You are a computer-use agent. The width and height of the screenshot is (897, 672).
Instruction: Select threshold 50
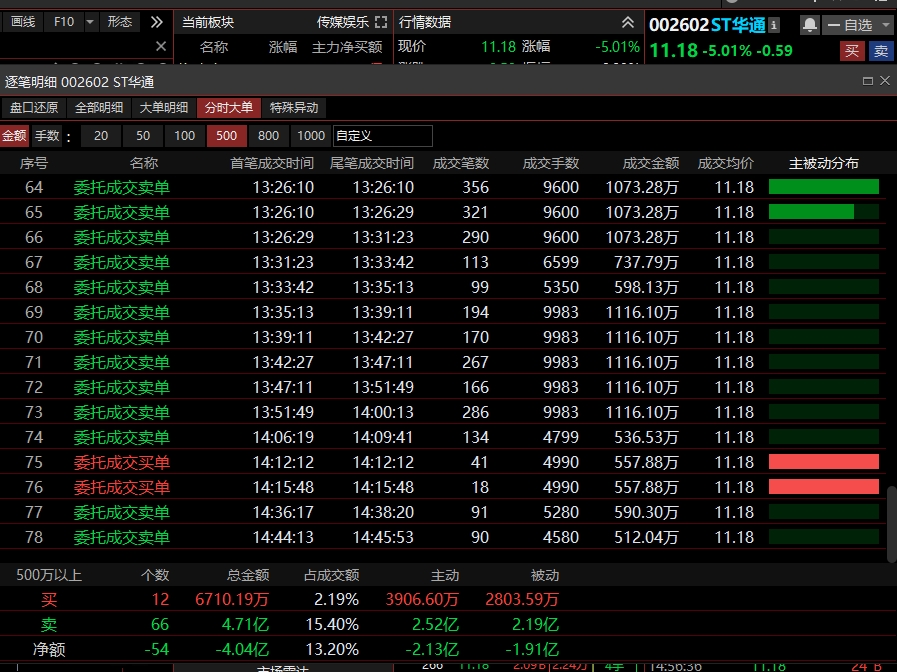(x=143, y=136)
